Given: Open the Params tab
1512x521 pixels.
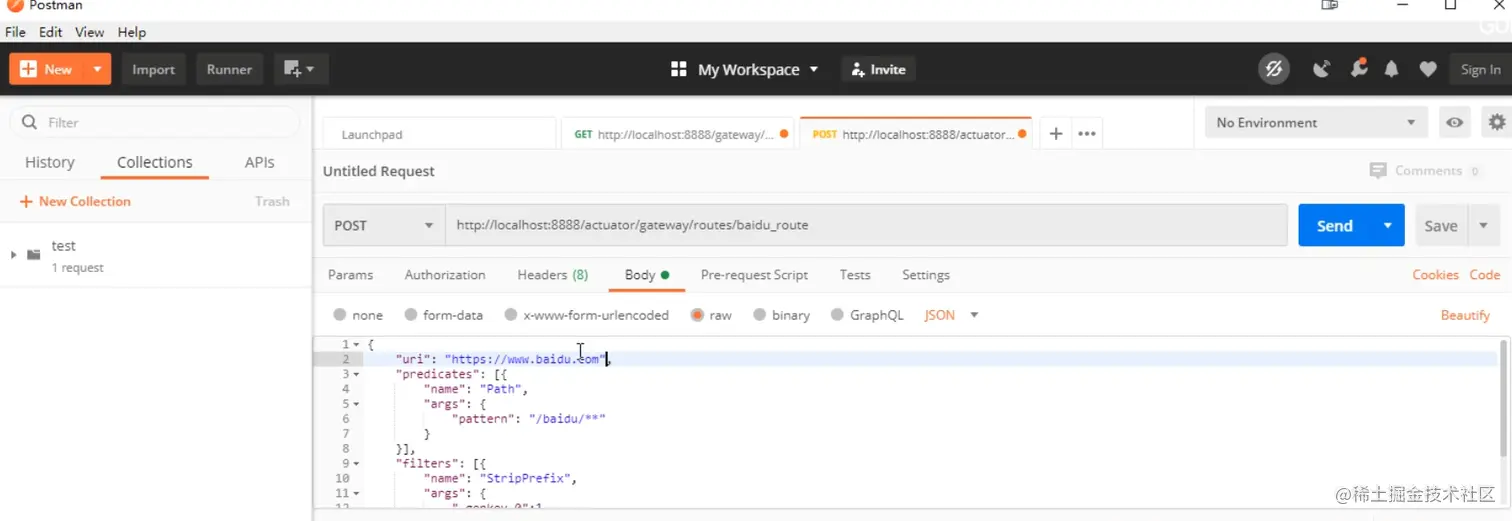Looking at the screenshot, I should (x=350, y=275).
